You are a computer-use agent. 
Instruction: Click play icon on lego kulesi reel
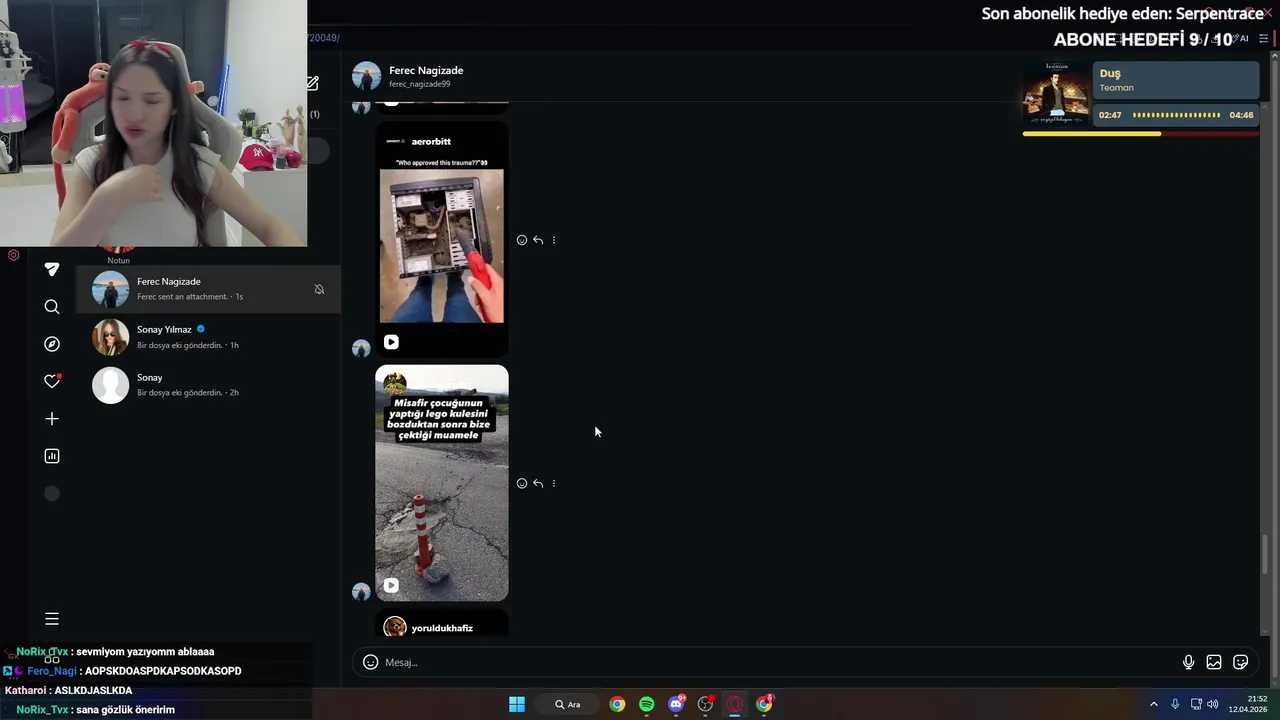pos(391,585)
